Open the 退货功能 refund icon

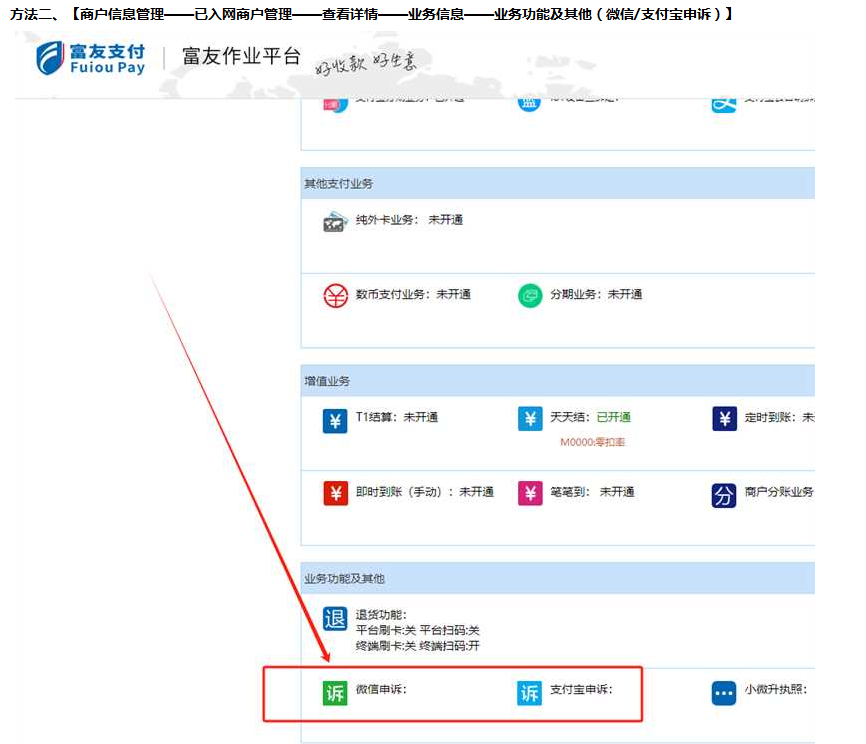tap(335, 619)
